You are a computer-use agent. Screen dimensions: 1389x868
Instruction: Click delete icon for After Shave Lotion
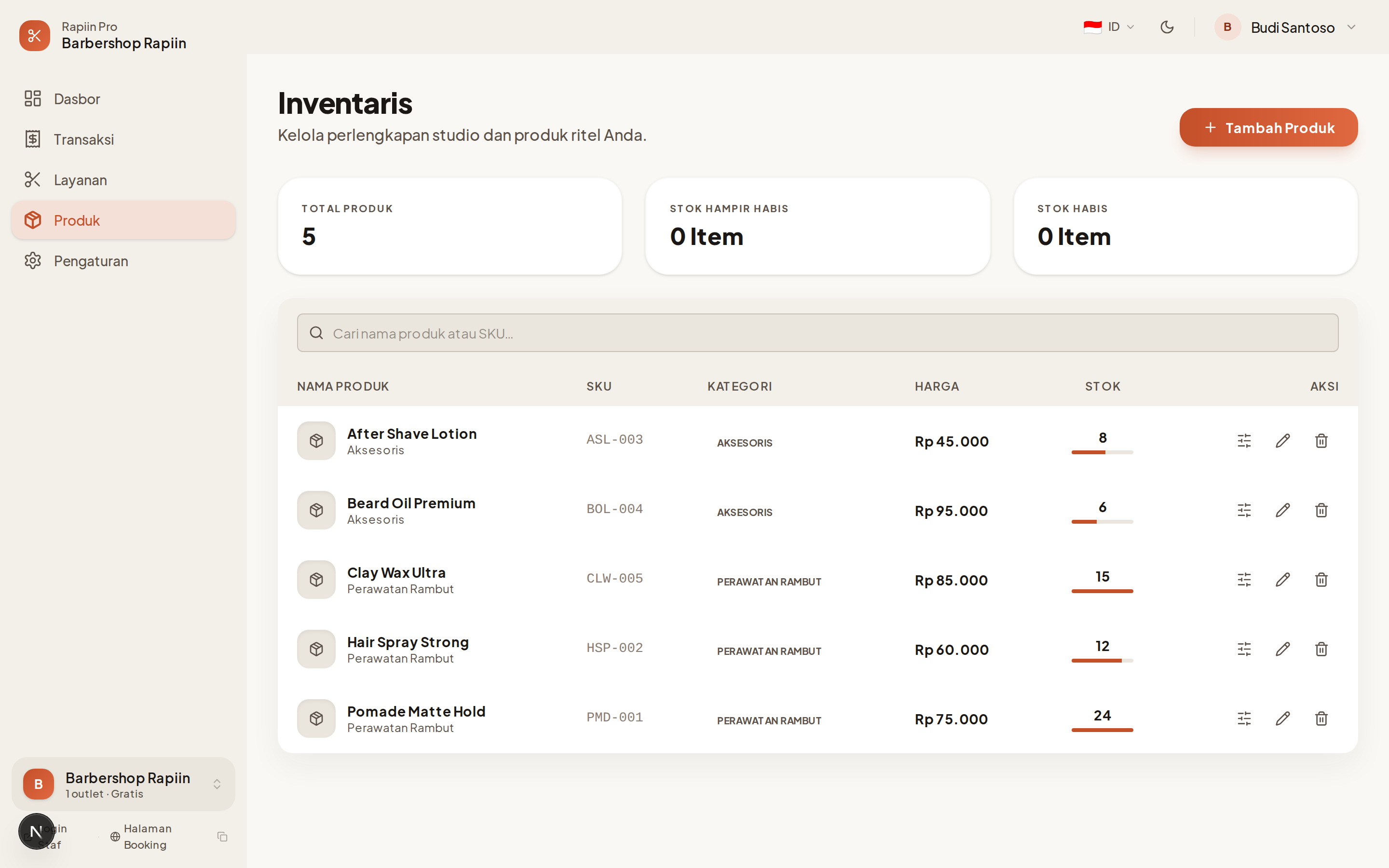(x=1321, y=441)
